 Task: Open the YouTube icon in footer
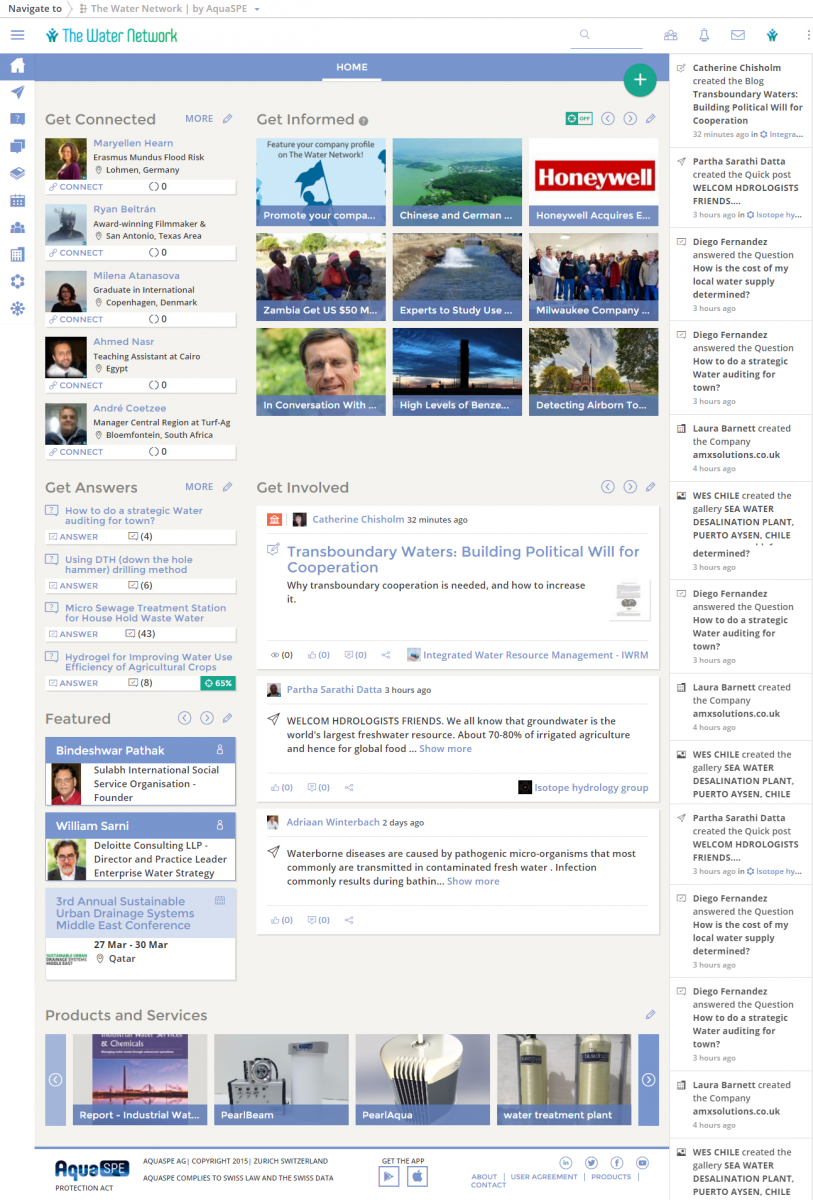643,1162
